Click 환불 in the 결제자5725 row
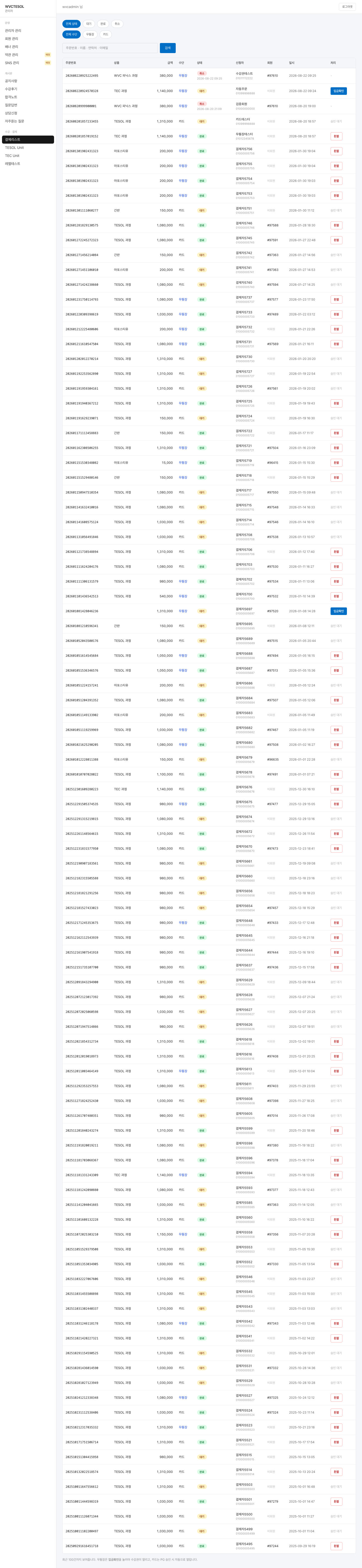The width and height of the screenshot is (362, 1568). 336,403
